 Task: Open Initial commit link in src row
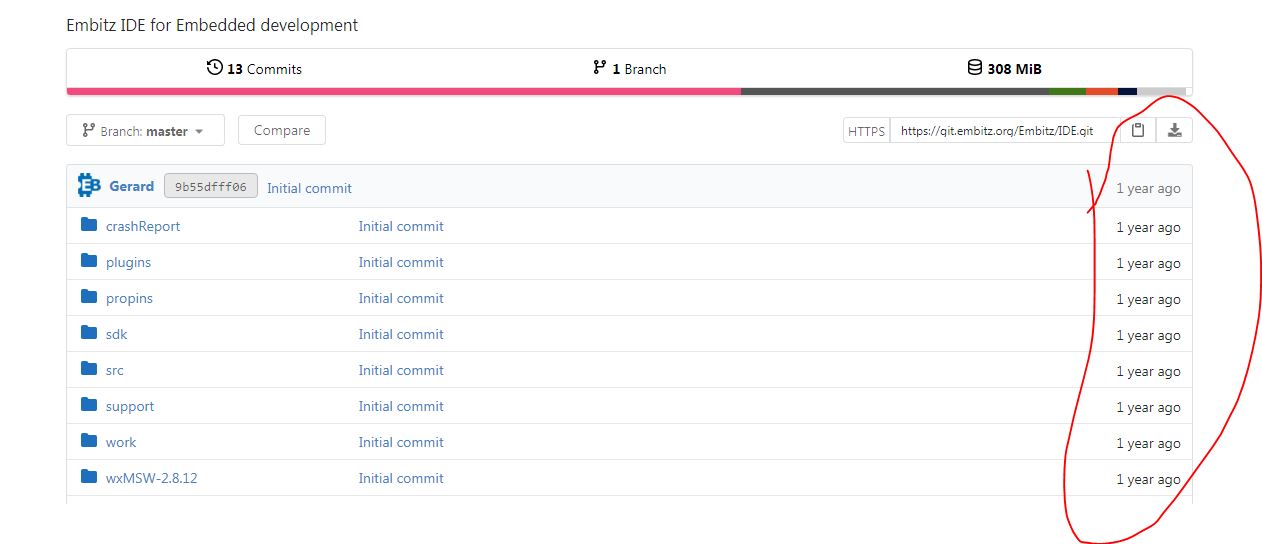tap(401, 370)
